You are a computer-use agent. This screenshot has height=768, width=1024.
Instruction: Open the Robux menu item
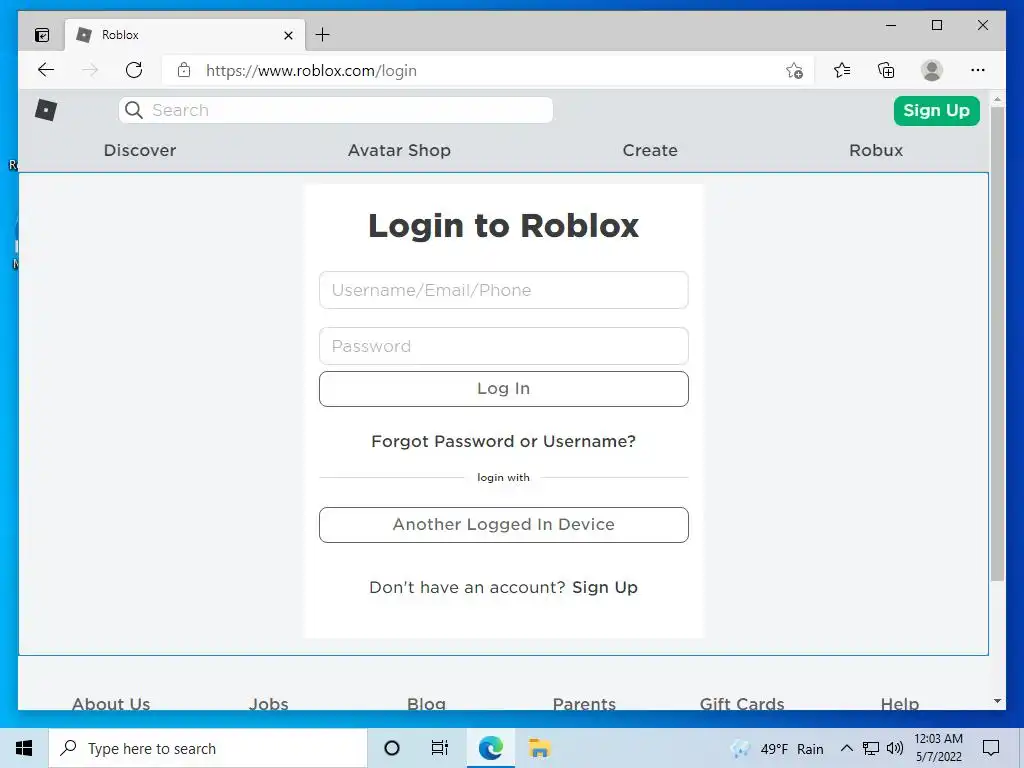coord(876,150)
